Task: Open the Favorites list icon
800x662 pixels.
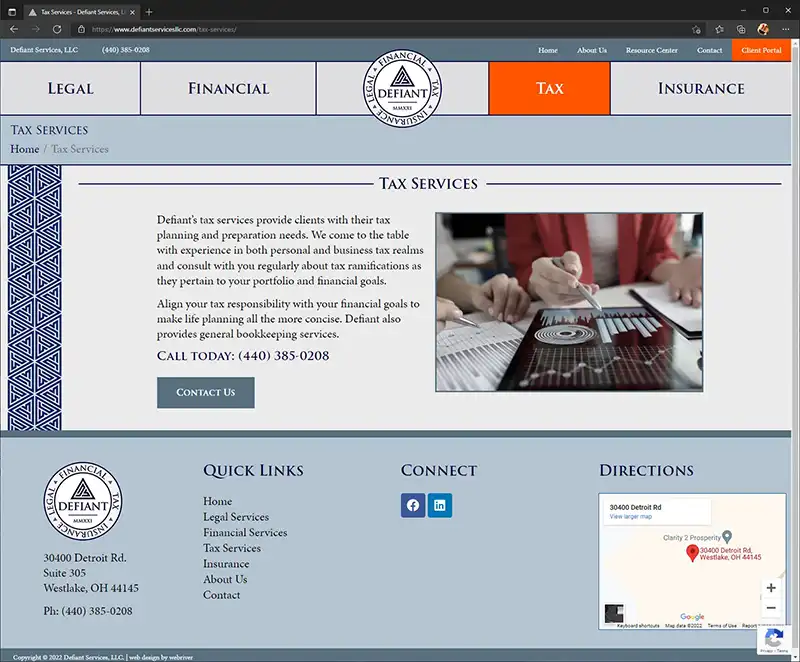Action: [x=719, y=30]
